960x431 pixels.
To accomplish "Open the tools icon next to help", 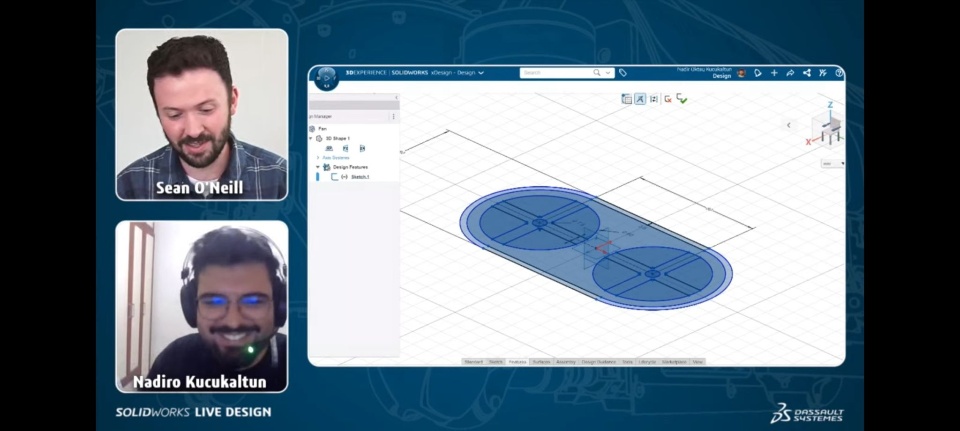I will tap(823, 73).
